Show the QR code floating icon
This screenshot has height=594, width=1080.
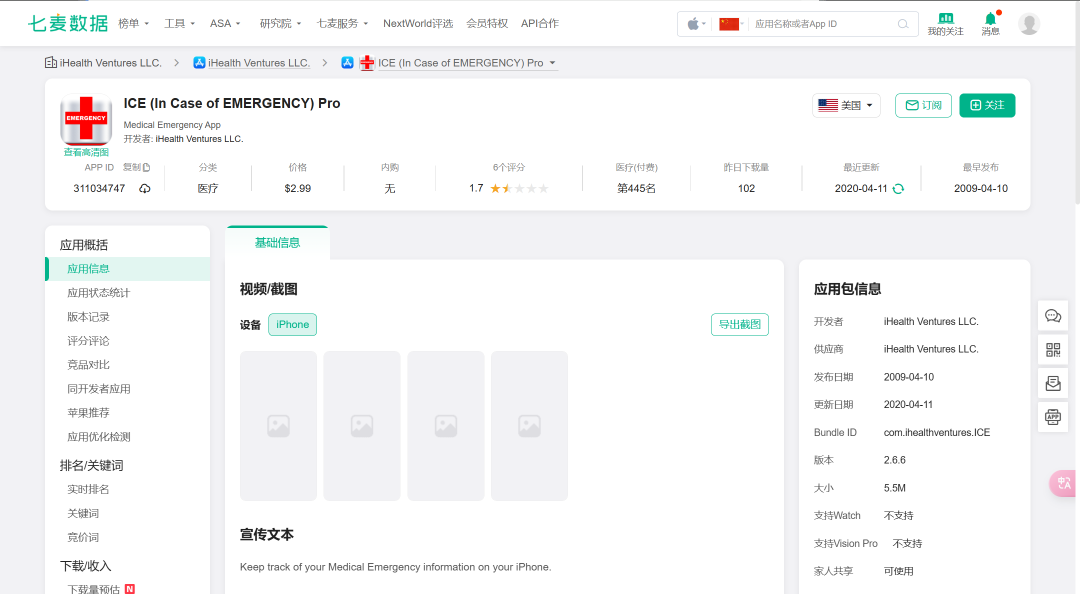[1053, 349]
